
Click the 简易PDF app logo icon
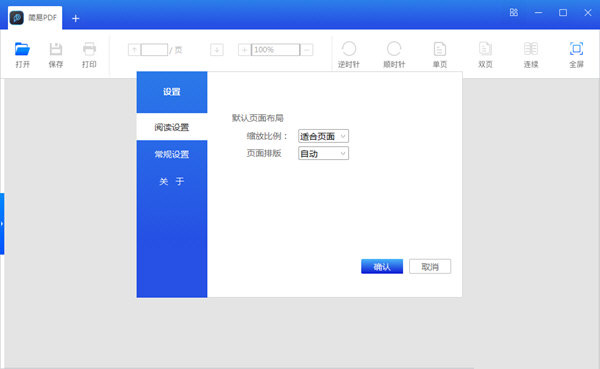pos(16,18)
